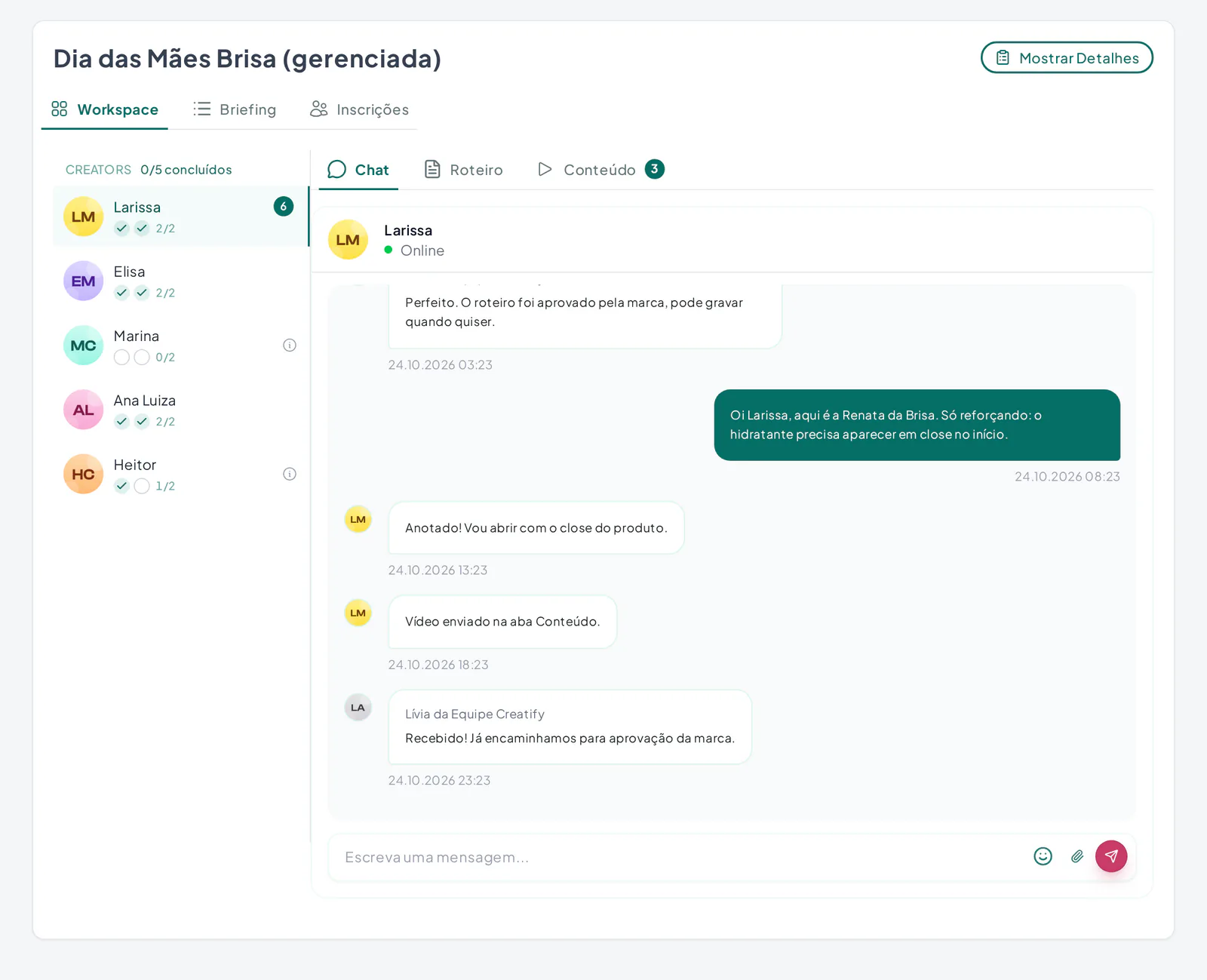The height and width of the screenshot is (980, 1207).
Task: Open the Conteúdo tab
Action: click(x=600, y=170)
